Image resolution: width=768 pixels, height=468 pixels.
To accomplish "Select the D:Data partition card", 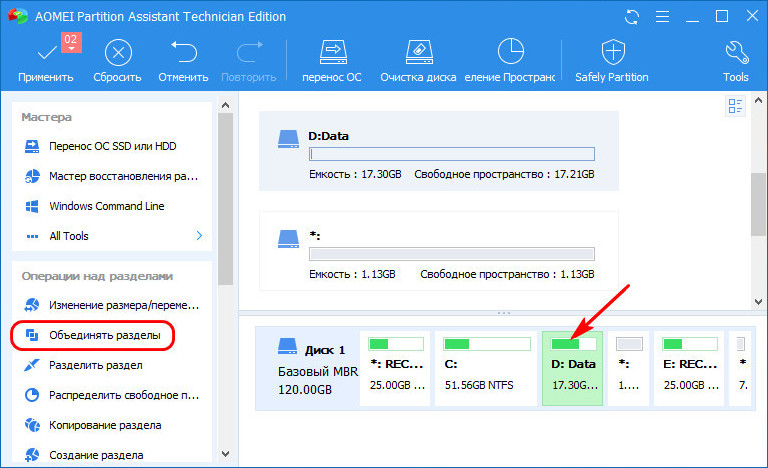I will click(x=439, y=151).
